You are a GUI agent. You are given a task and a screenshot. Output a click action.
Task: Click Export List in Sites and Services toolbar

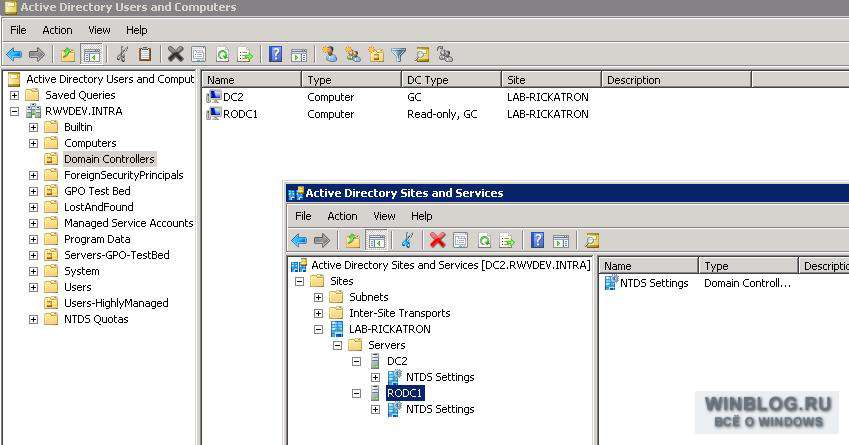pyautogui.click(x=507, y=240)
